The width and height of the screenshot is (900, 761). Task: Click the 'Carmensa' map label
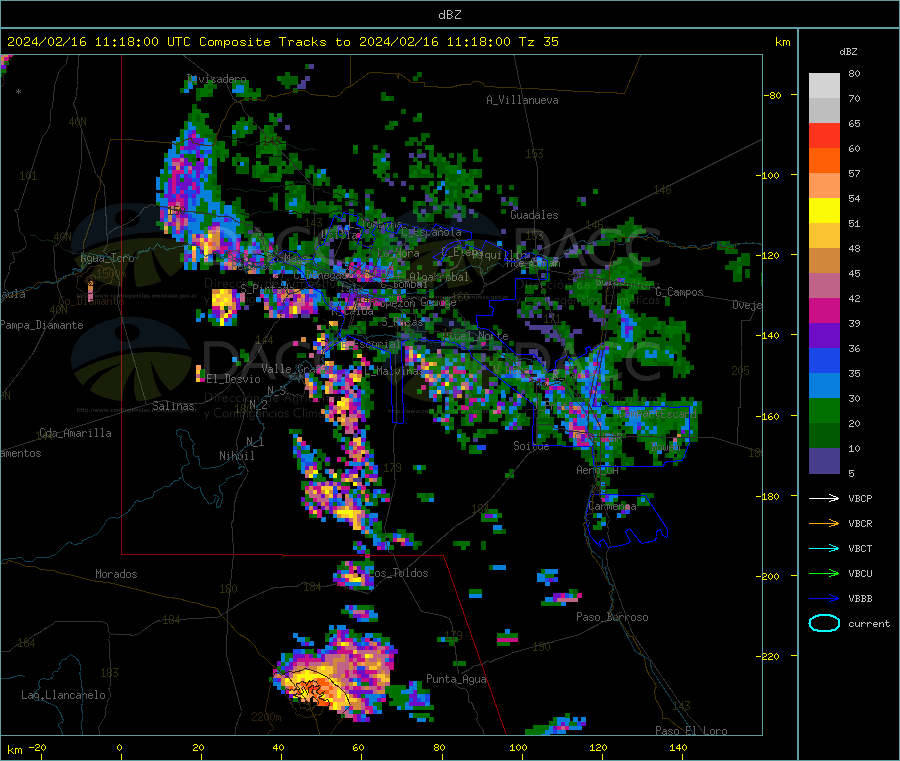pos(612,506)
